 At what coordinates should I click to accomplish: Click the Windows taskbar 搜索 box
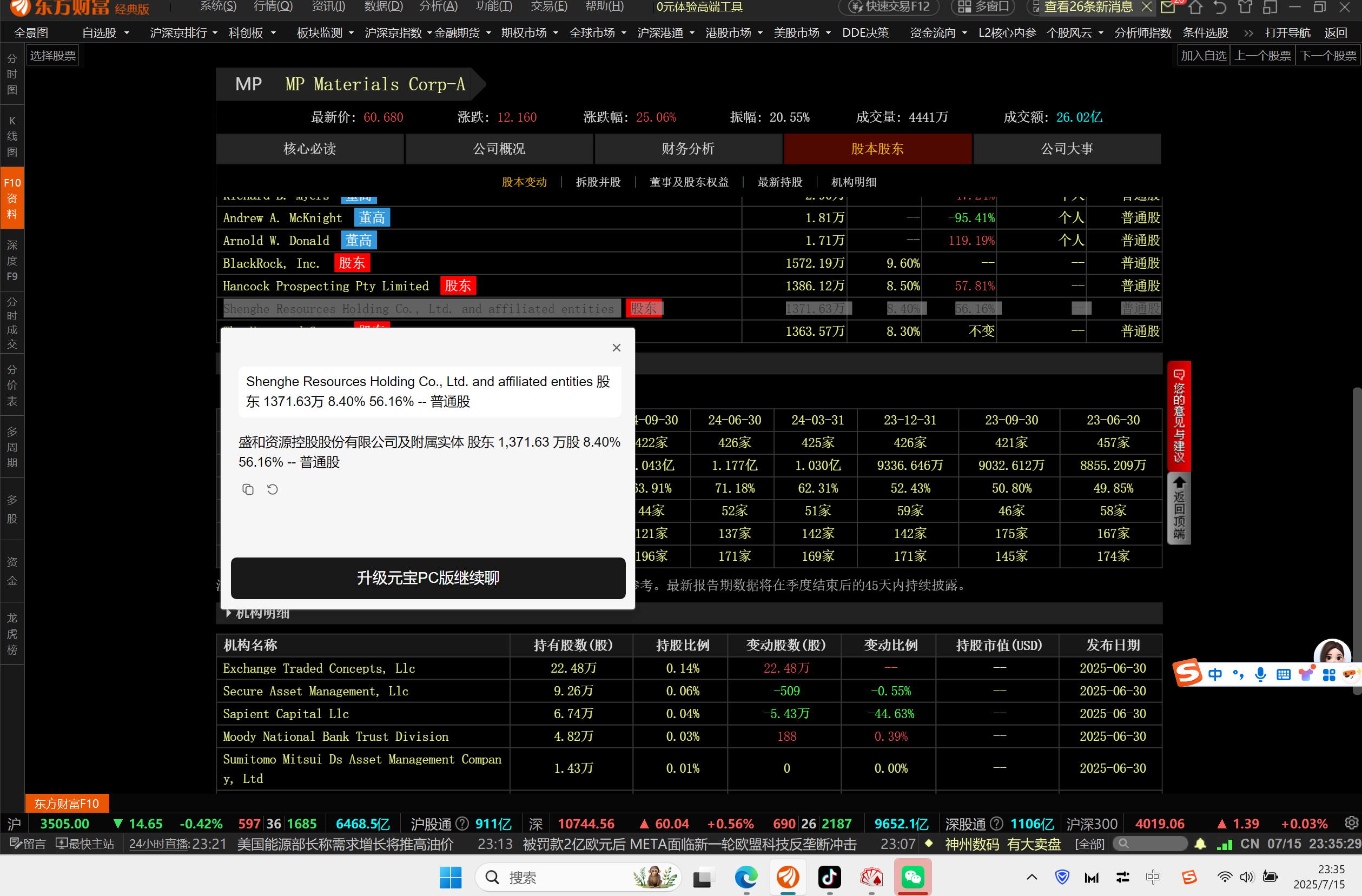(579, 877)
